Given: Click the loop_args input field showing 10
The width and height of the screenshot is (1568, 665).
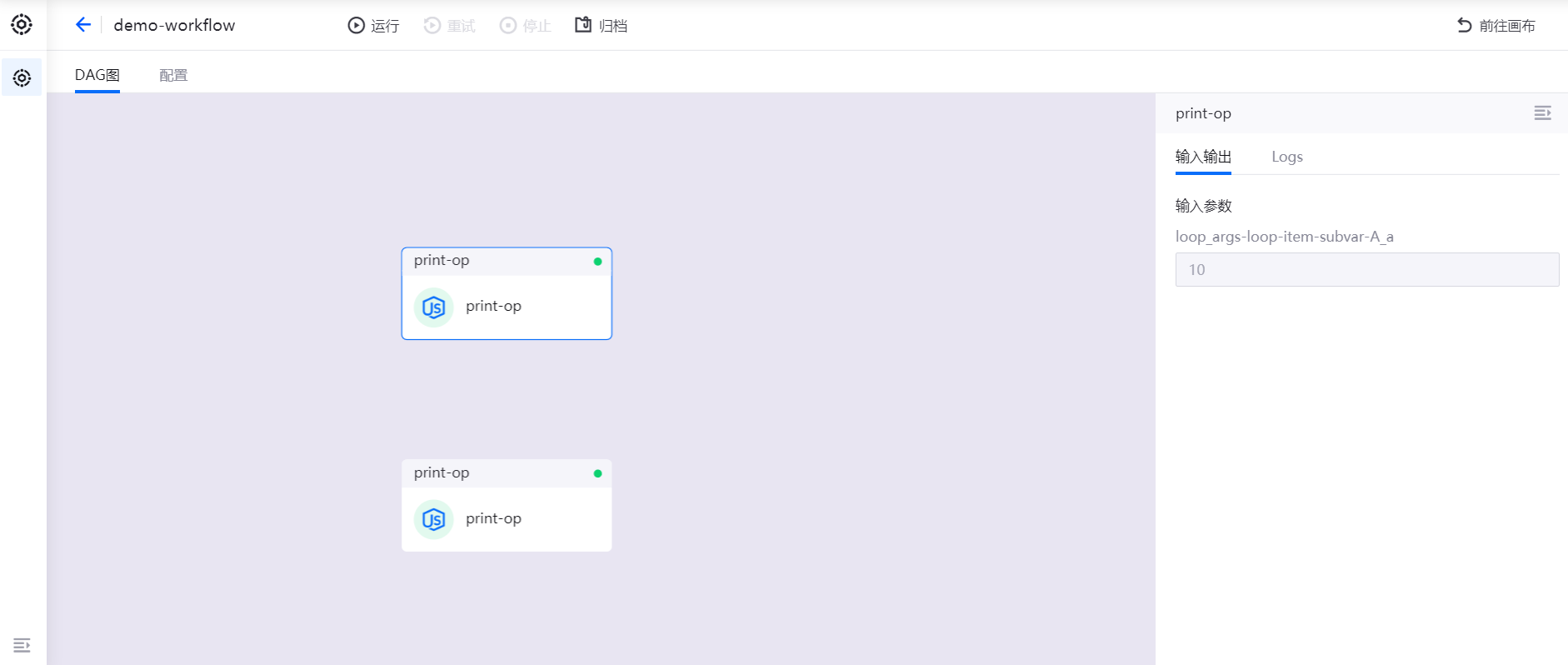Looking at the screenshot, I should (x=1366, y=270).
